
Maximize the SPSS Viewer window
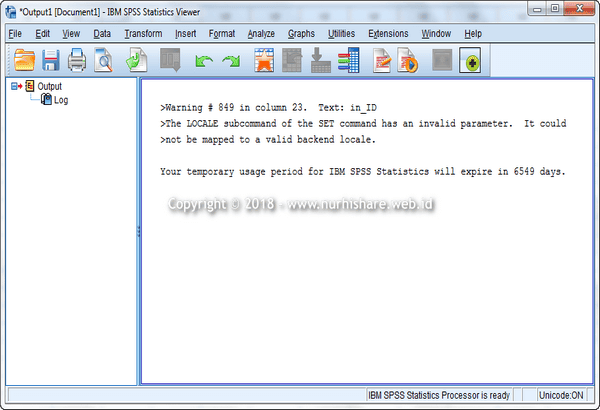(x=555, y=8)
